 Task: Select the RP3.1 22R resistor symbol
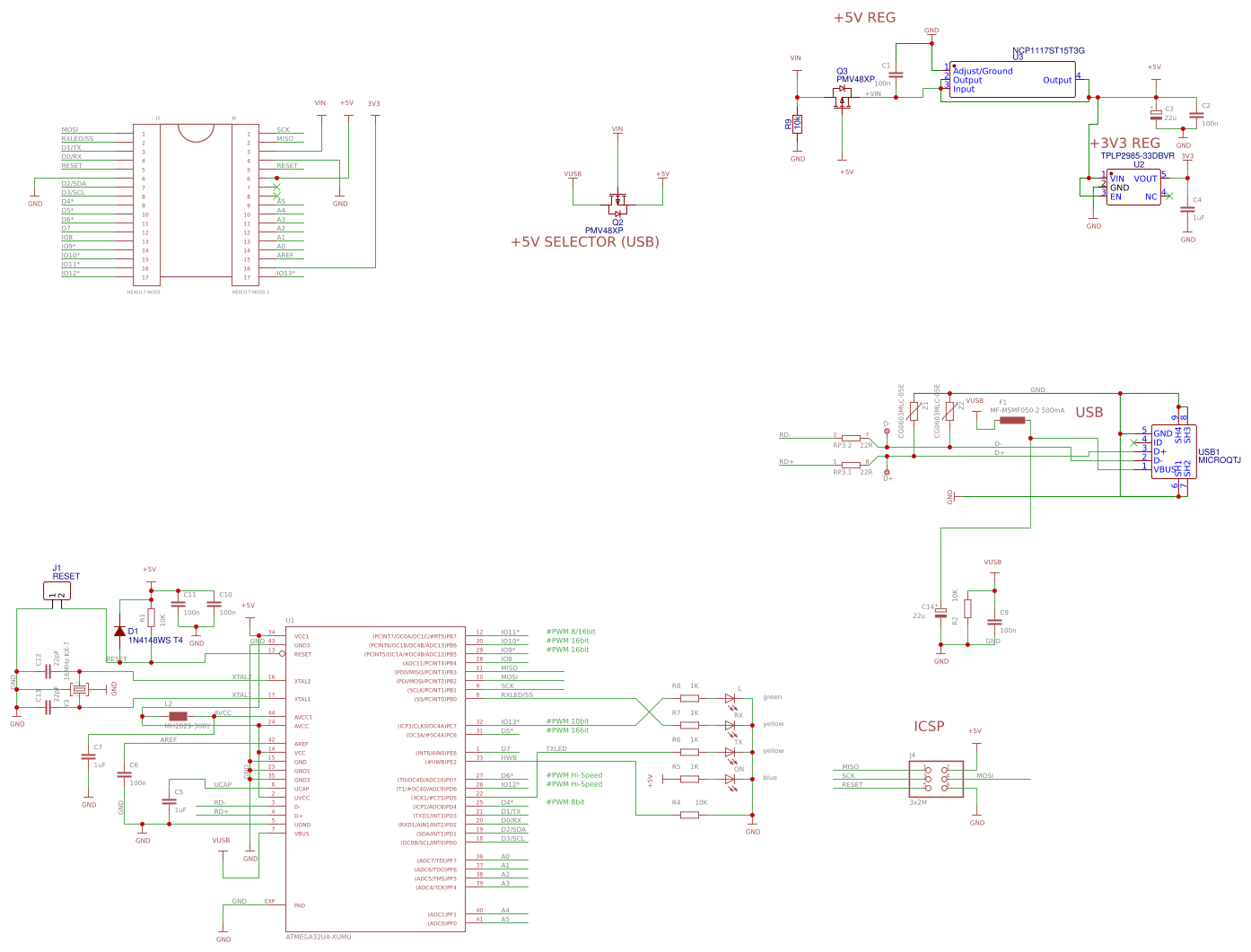[851, 465]
